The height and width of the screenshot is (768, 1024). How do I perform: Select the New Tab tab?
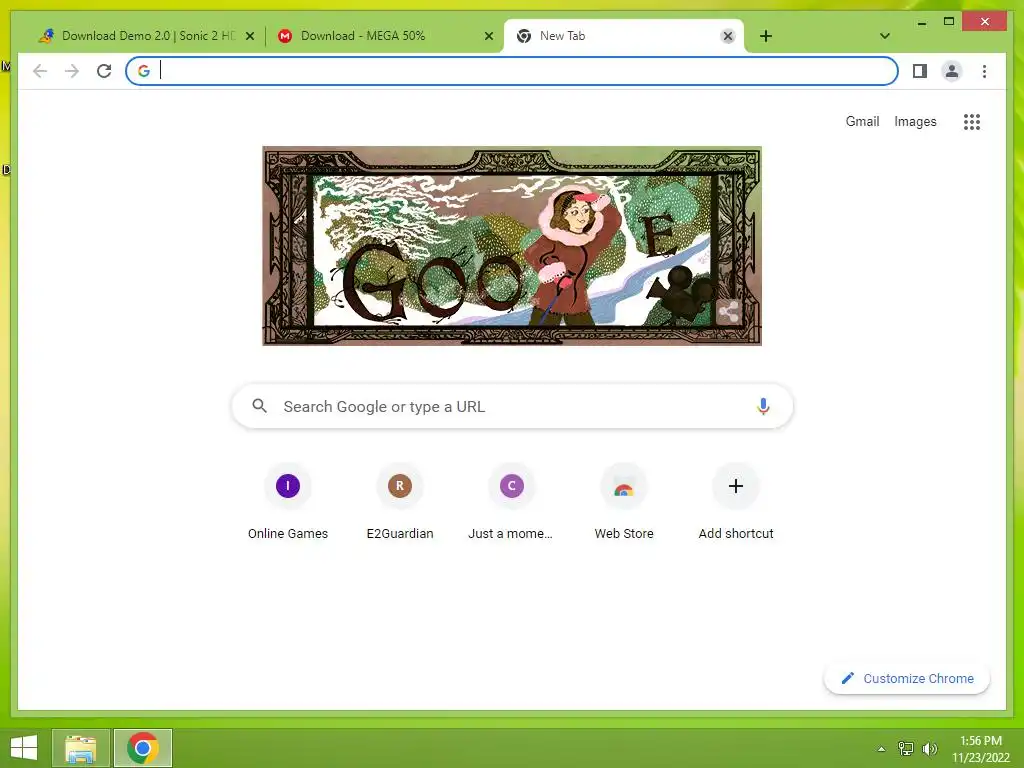click(x=623, y=36)
